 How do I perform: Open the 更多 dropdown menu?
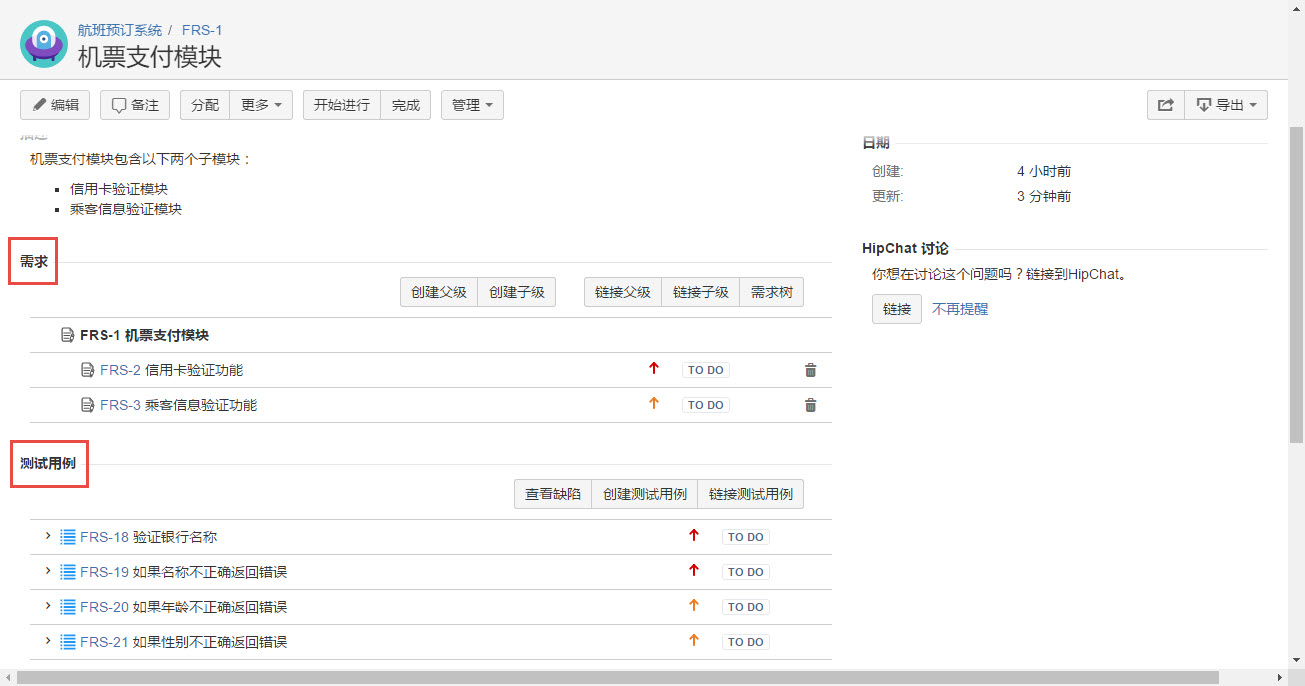[x=261, y=105]
